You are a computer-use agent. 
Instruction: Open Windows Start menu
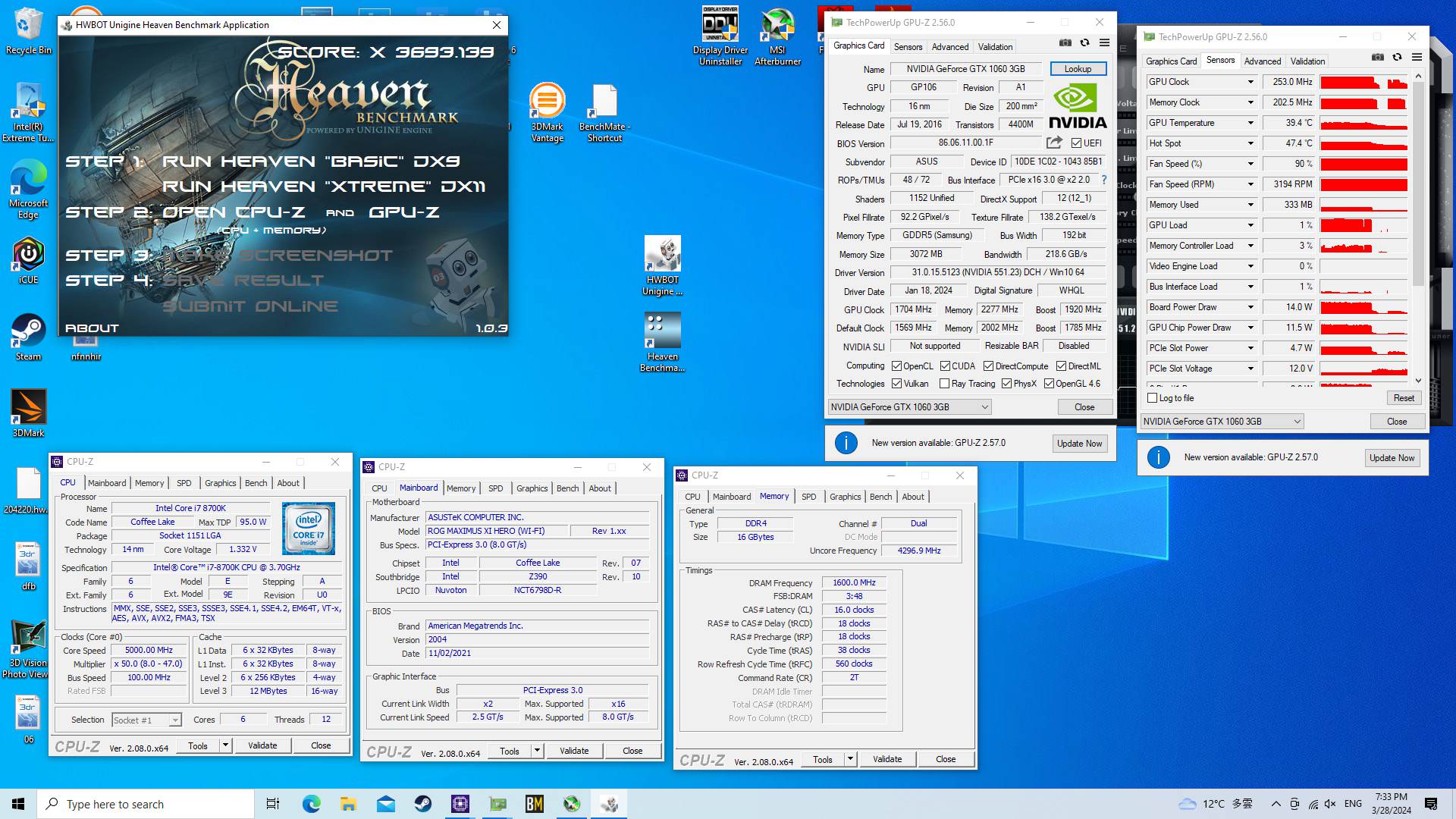point(18,804)
